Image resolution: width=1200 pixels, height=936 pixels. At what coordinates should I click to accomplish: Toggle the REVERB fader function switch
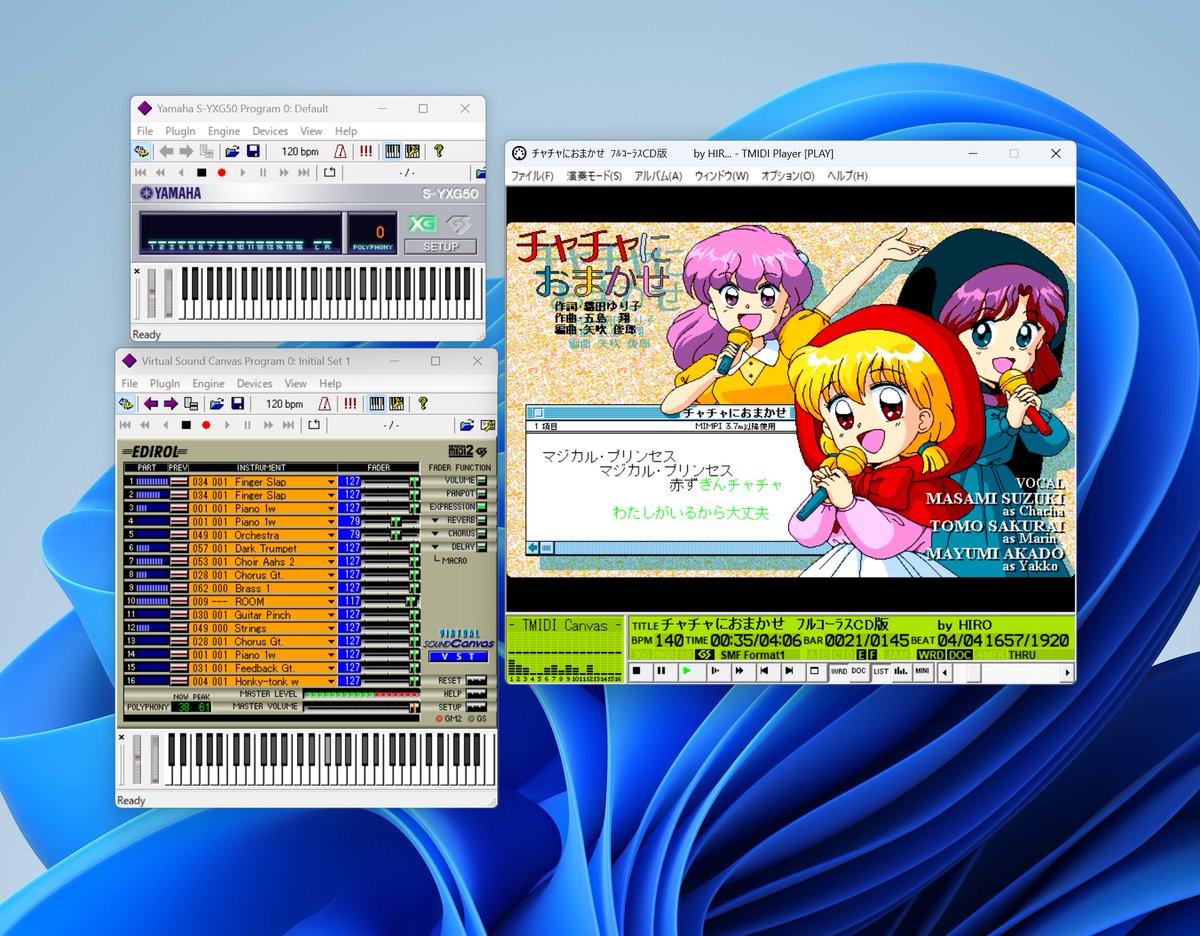(x=482, y=520)
